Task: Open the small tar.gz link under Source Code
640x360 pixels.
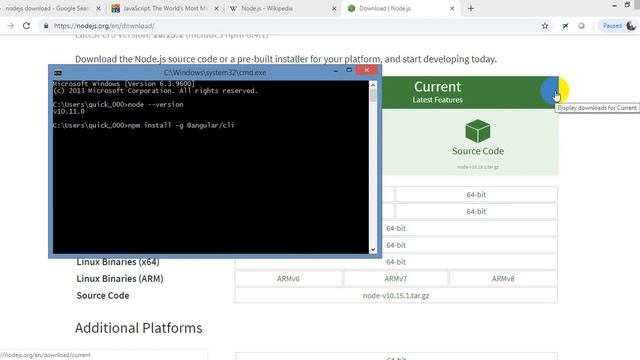Action: tap(478, 167)
